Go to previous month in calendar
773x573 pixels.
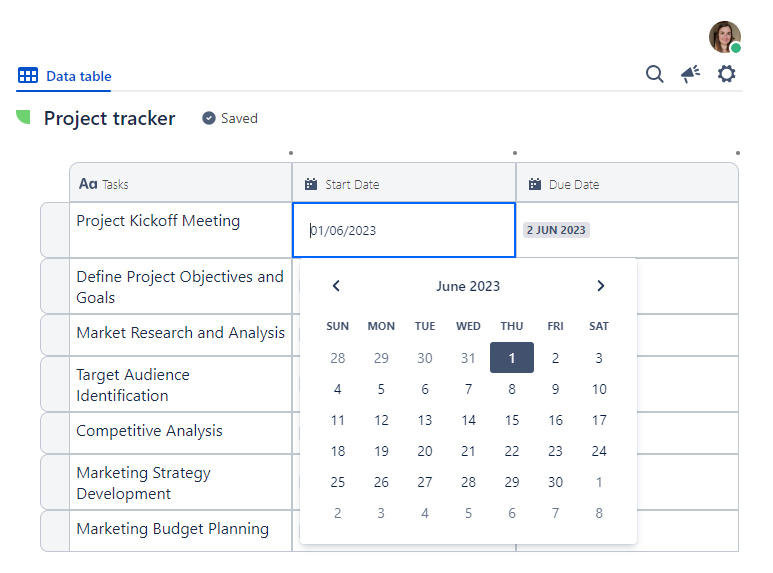336,286
